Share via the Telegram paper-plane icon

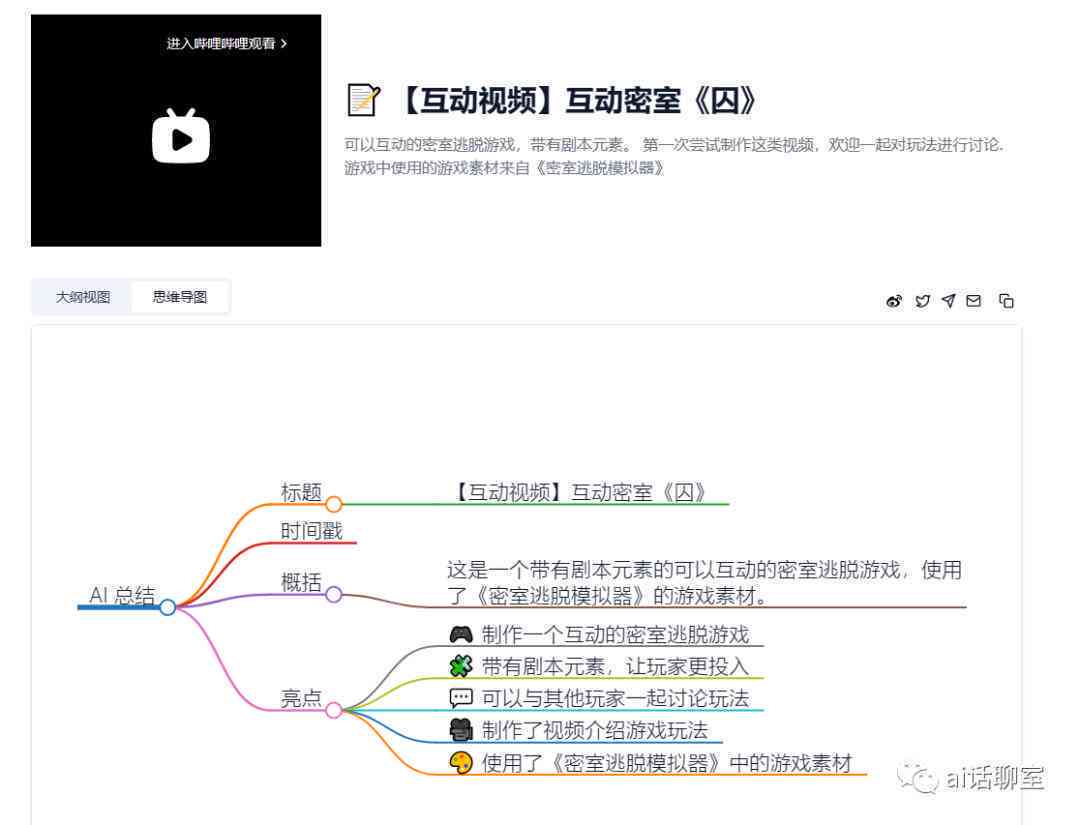948,301
